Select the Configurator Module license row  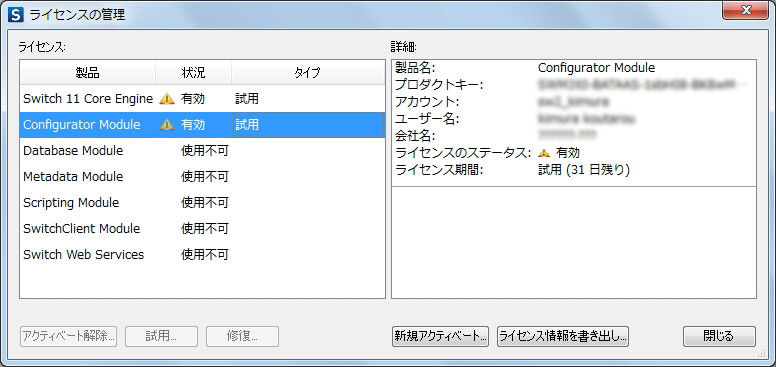click(x=202, y=125)
